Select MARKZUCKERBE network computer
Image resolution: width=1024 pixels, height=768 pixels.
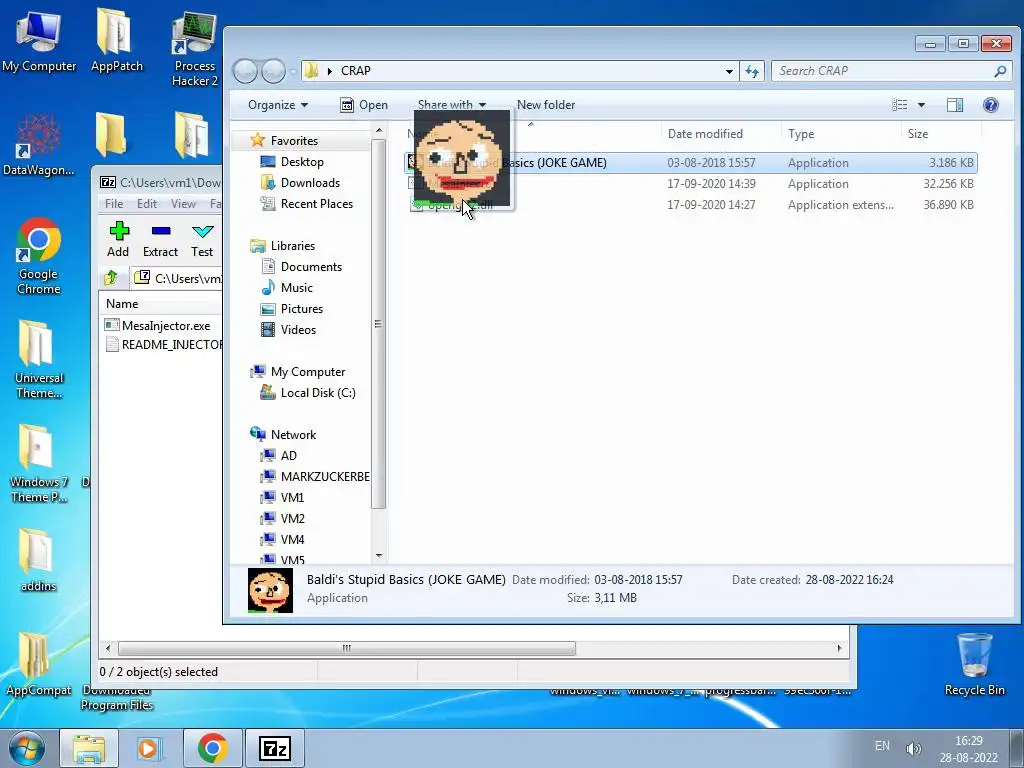click(x=325, y=476)
